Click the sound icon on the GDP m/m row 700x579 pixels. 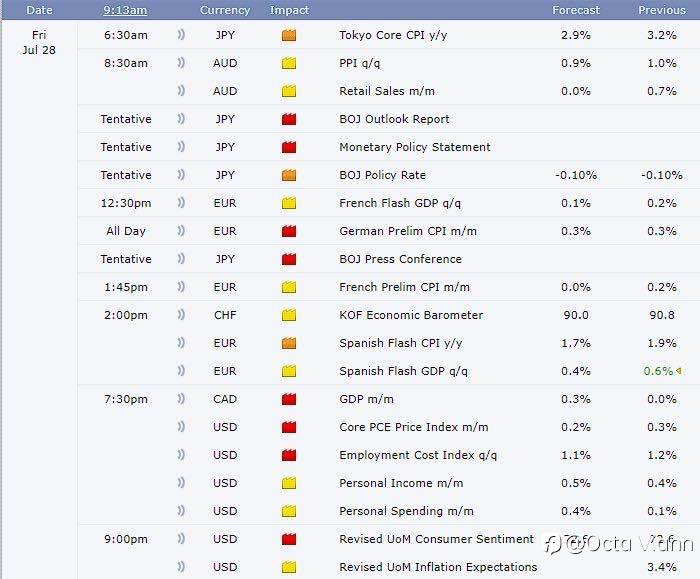(181, 399)
